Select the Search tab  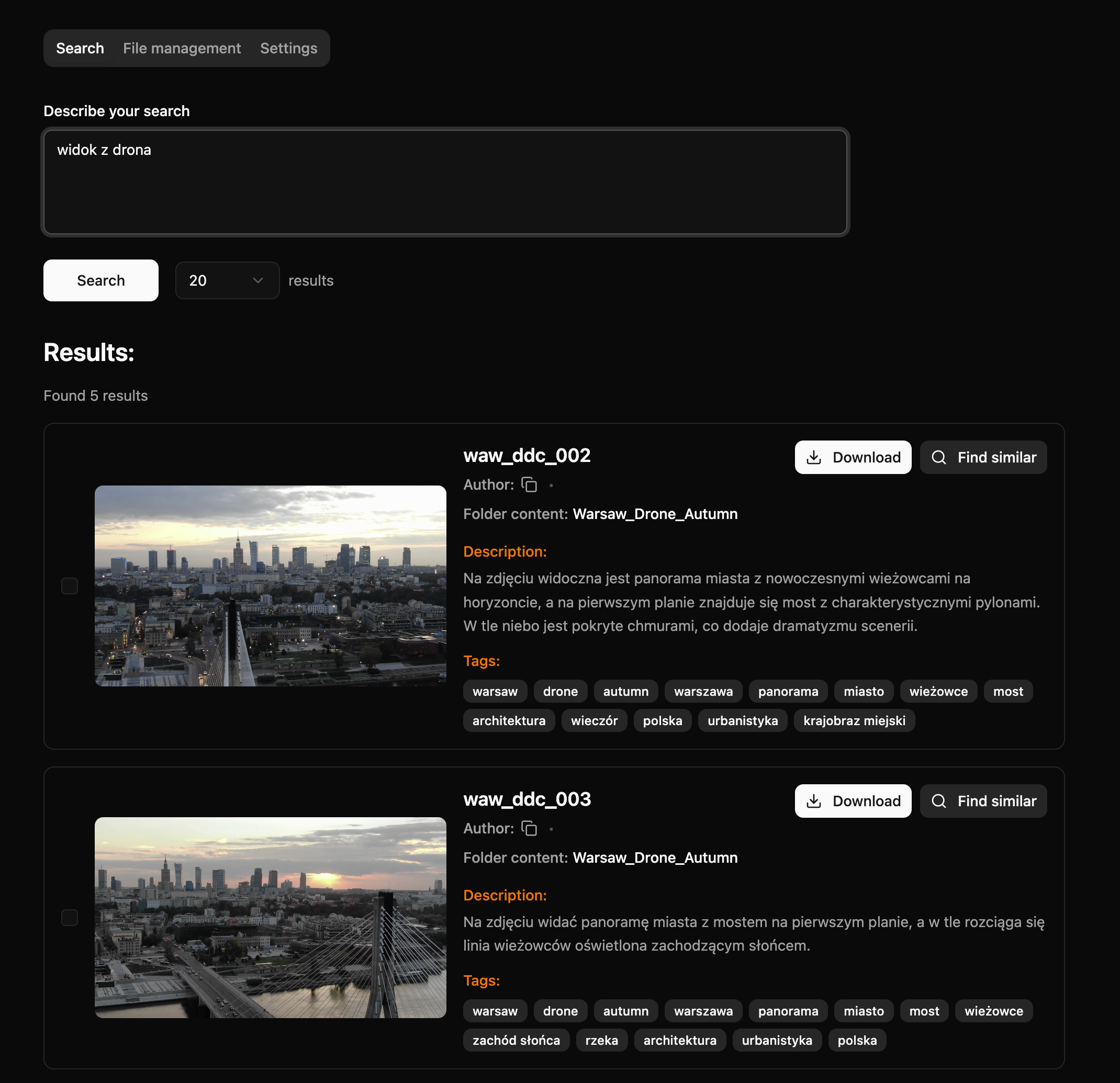coord(80,49)
